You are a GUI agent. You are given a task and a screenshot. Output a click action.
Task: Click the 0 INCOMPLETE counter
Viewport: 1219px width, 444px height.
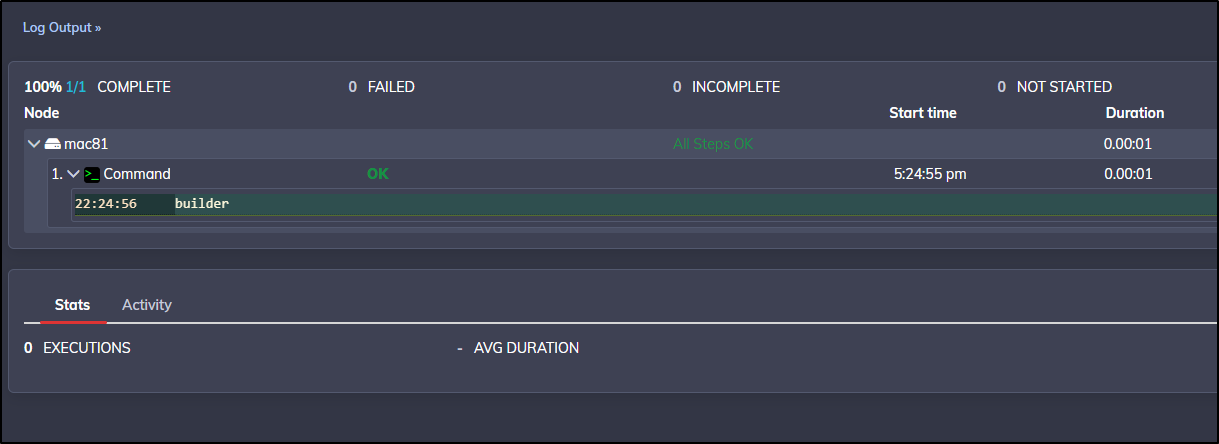tap(726, 87)
